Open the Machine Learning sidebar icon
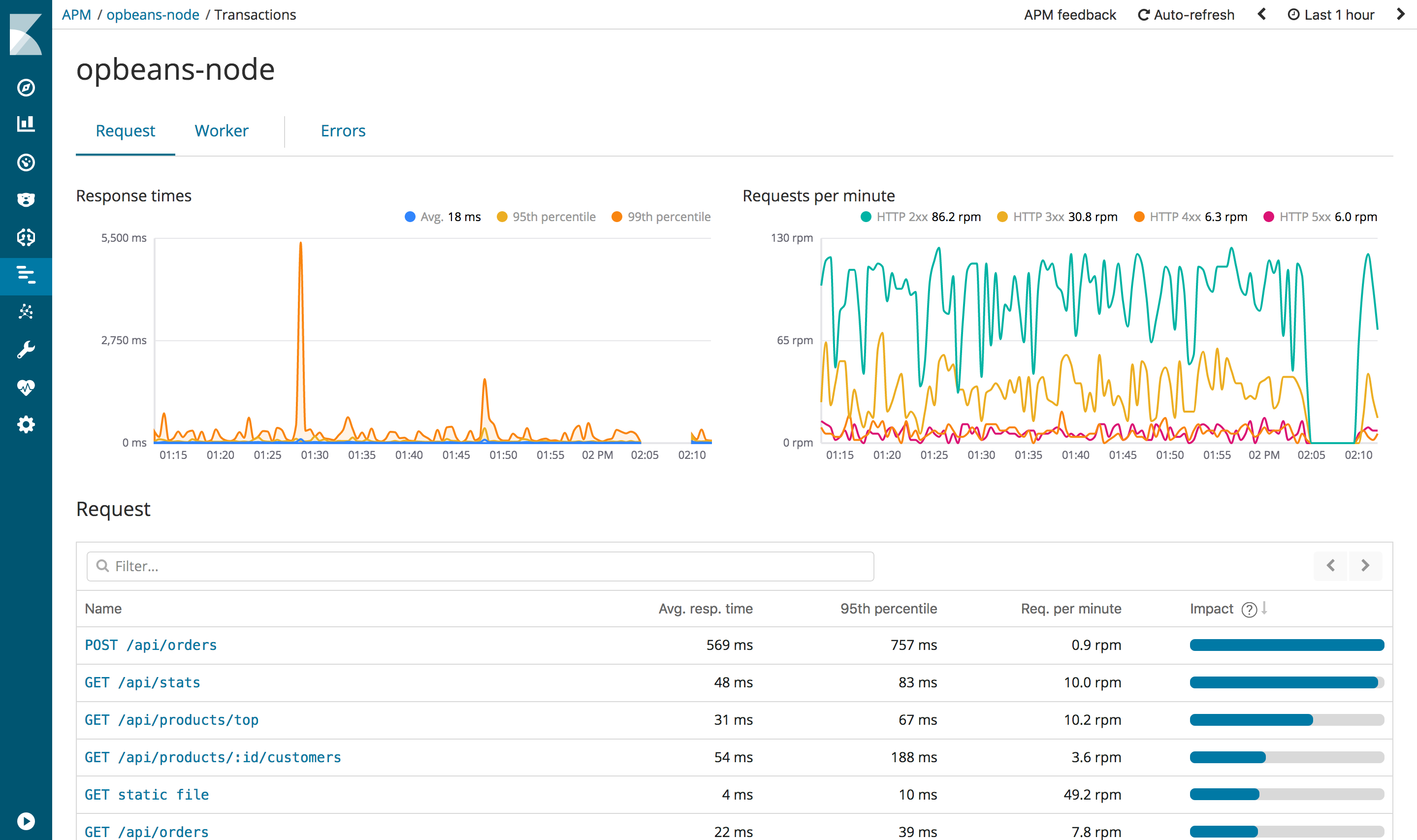Screen dimensions: 1417x840 [x=26, y=237]
